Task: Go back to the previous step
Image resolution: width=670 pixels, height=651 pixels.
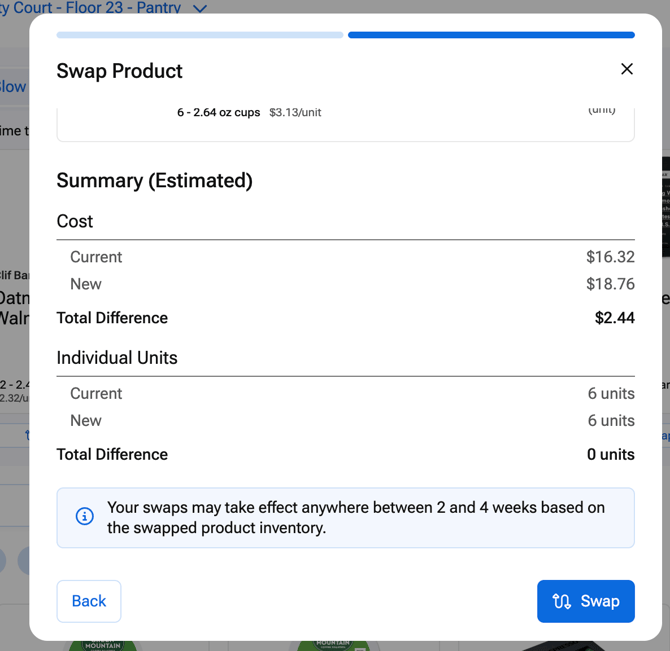Action: pos(89,601)
